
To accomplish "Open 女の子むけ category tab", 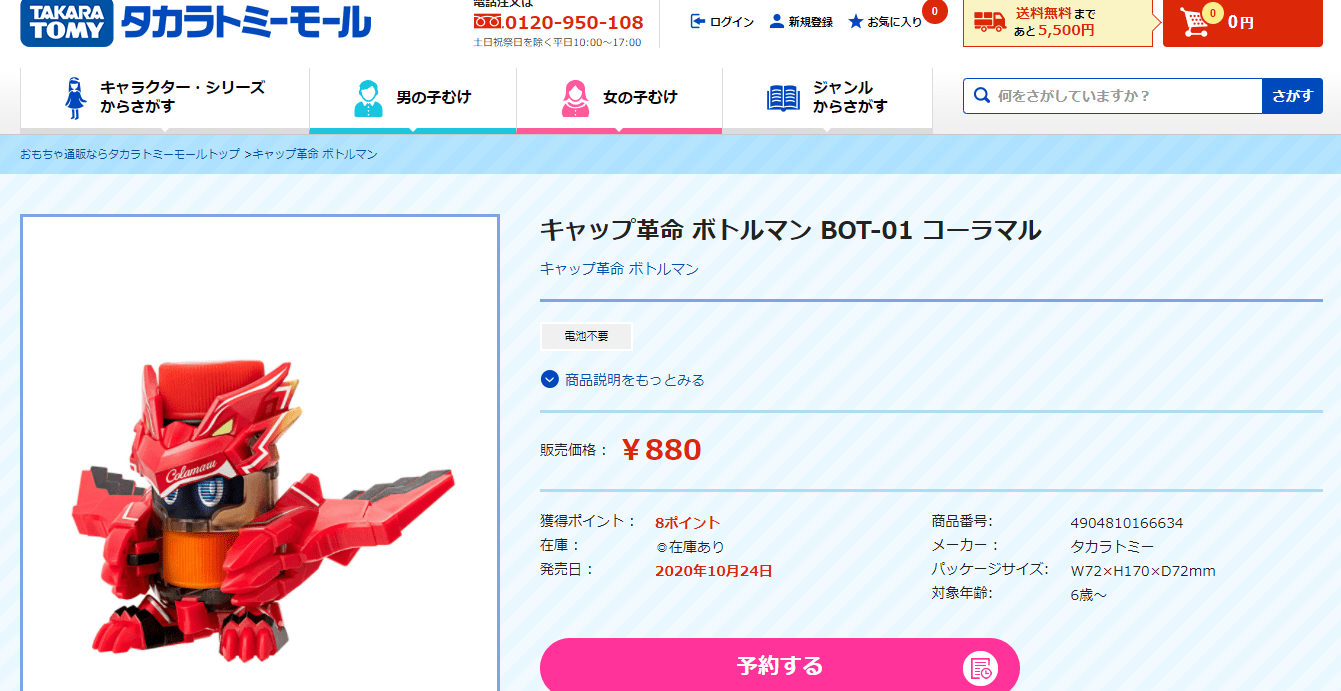I will (619, 98).
